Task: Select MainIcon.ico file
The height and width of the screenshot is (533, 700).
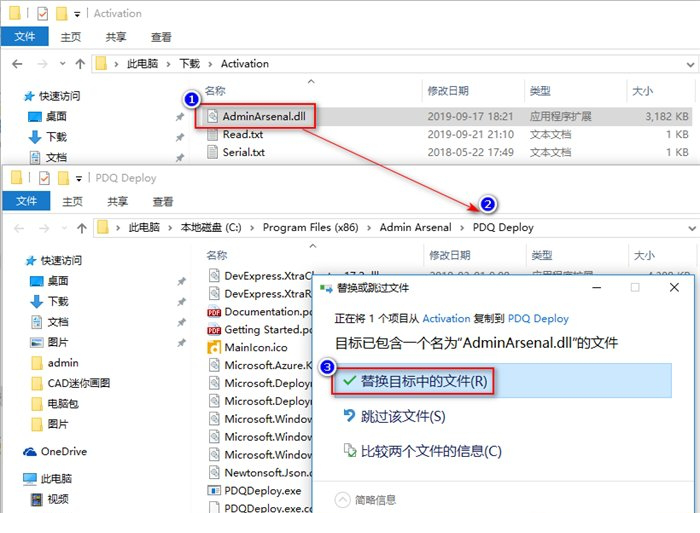Action: pos(248,347)
